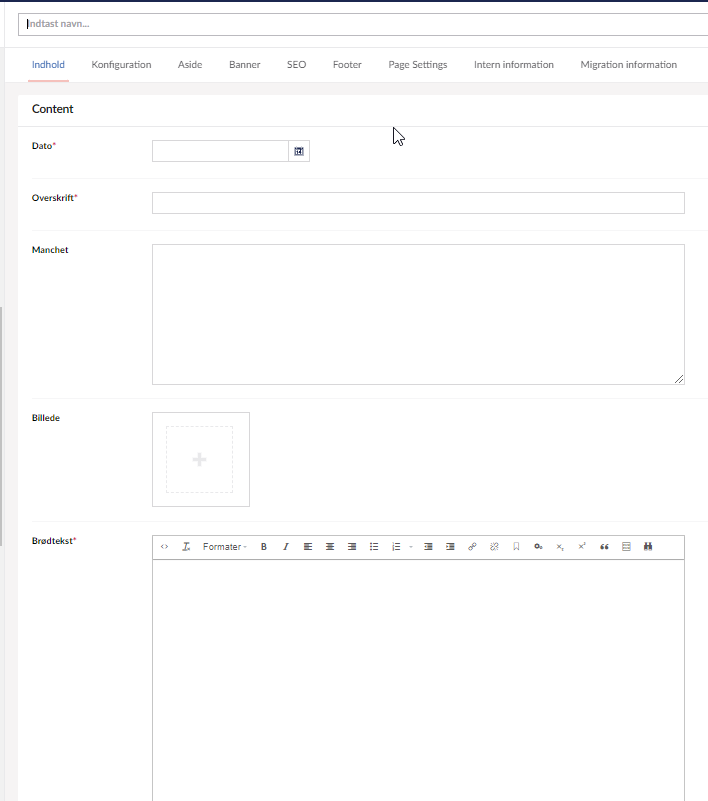Click the insert link icon
The height and width of the screenshot is (801, 708).
click(x=472, y=547)
